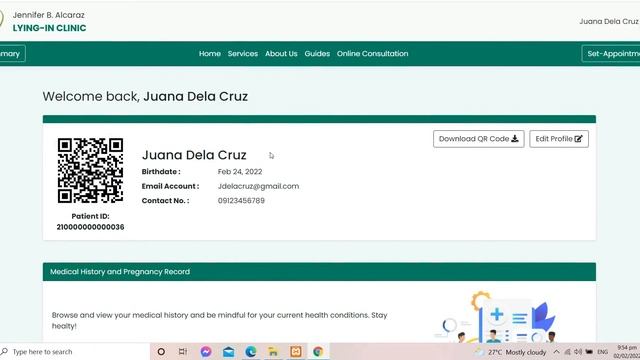The height and width of the screenshot is (360, 640).
Task: Show hidden system tray icons
Action: click(x=556, y=352)
